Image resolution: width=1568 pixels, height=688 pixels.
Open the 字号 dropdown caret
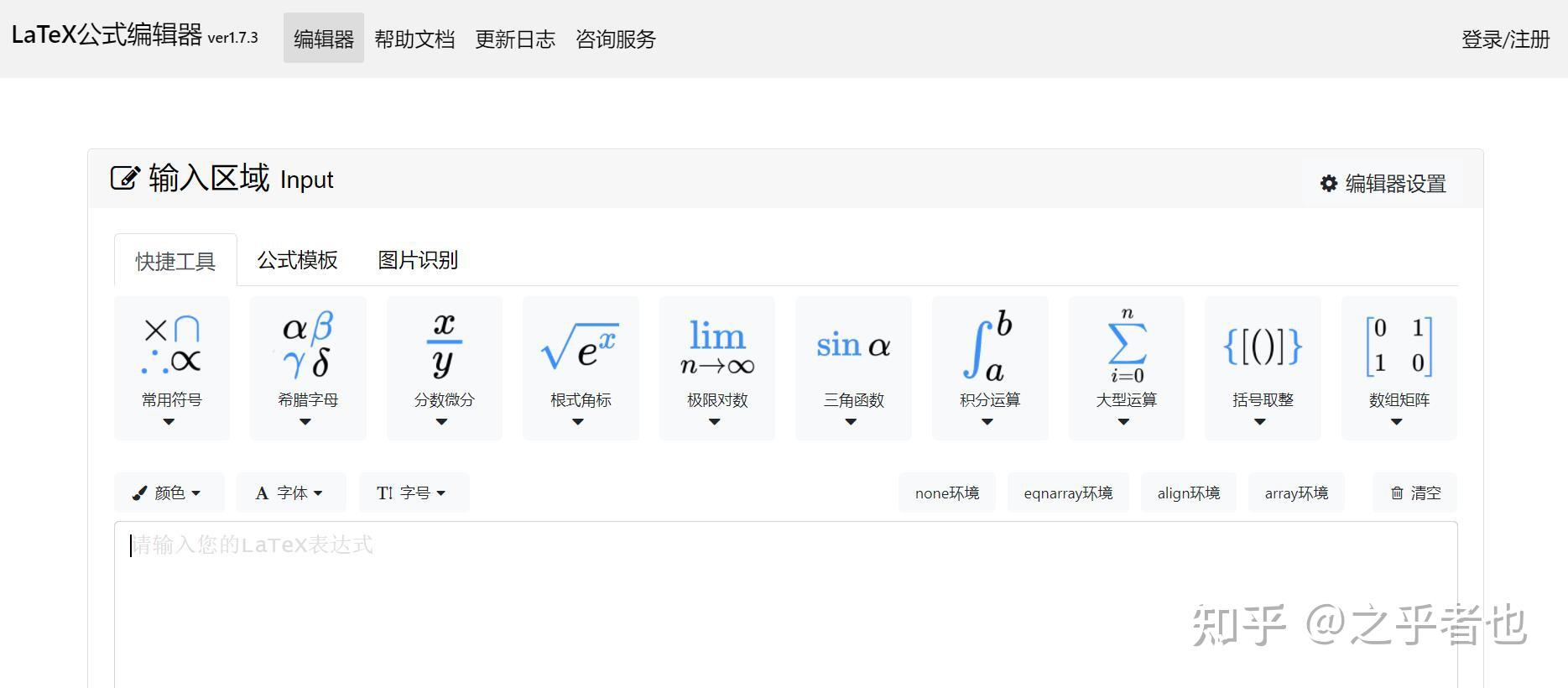point(441,493)
